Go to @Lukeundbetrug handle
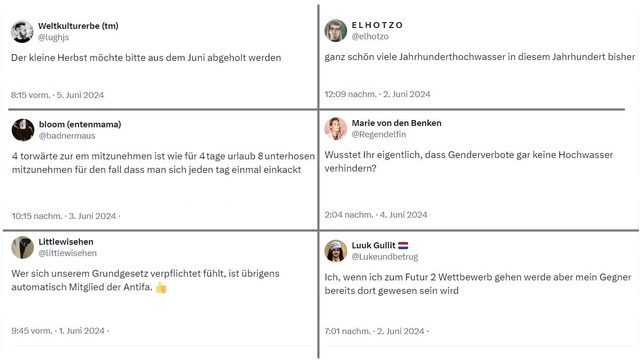 click(x=385, y=257)
